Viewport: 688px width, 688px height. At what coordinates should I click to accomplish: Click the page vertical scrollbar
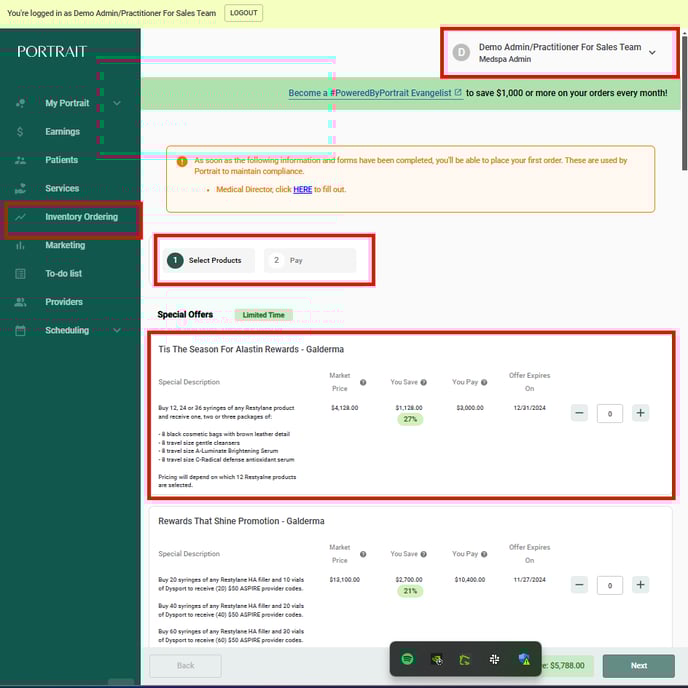(x=684, y=103)
